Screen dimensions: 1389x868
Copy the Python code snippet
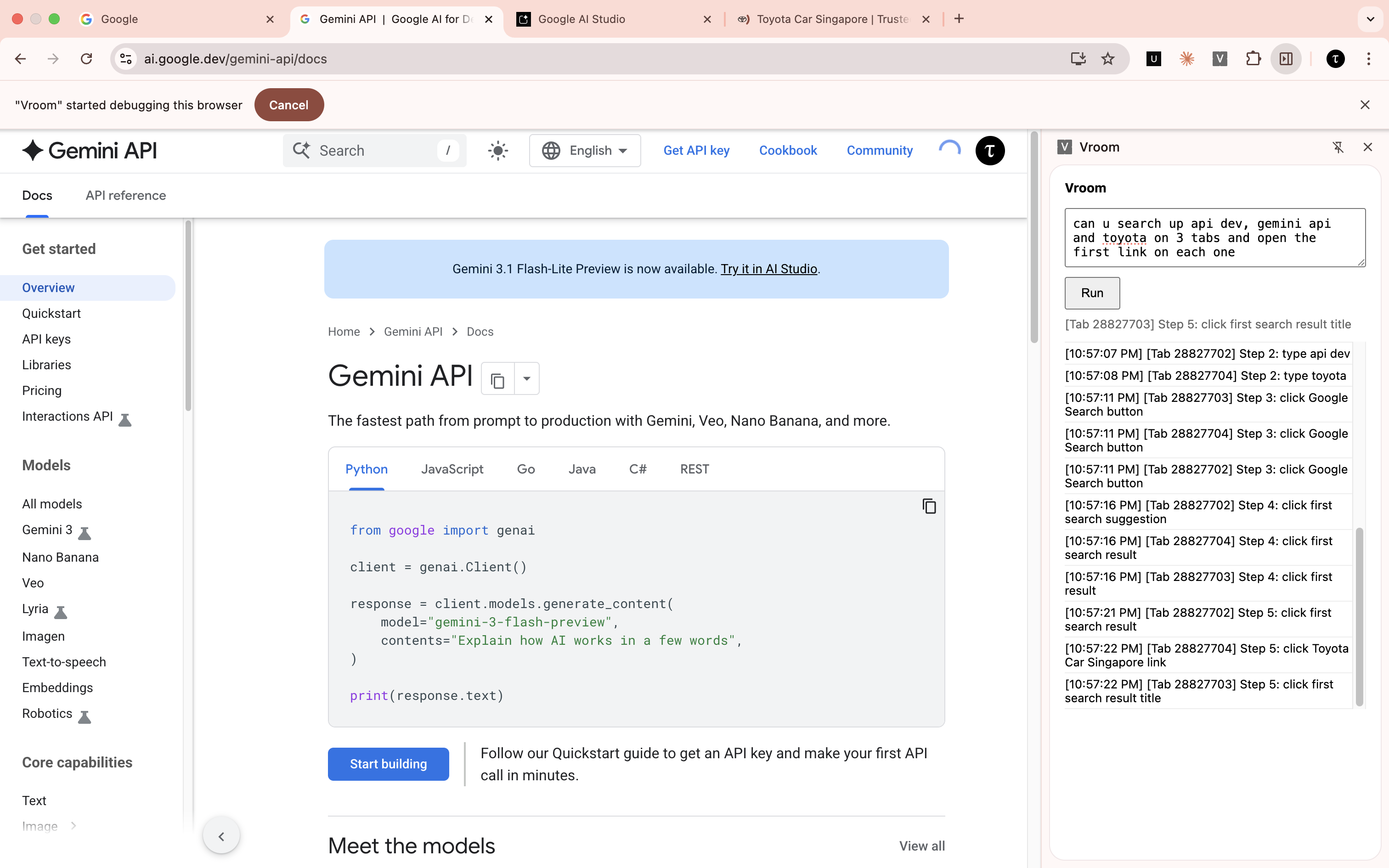[x=929, y=506]
